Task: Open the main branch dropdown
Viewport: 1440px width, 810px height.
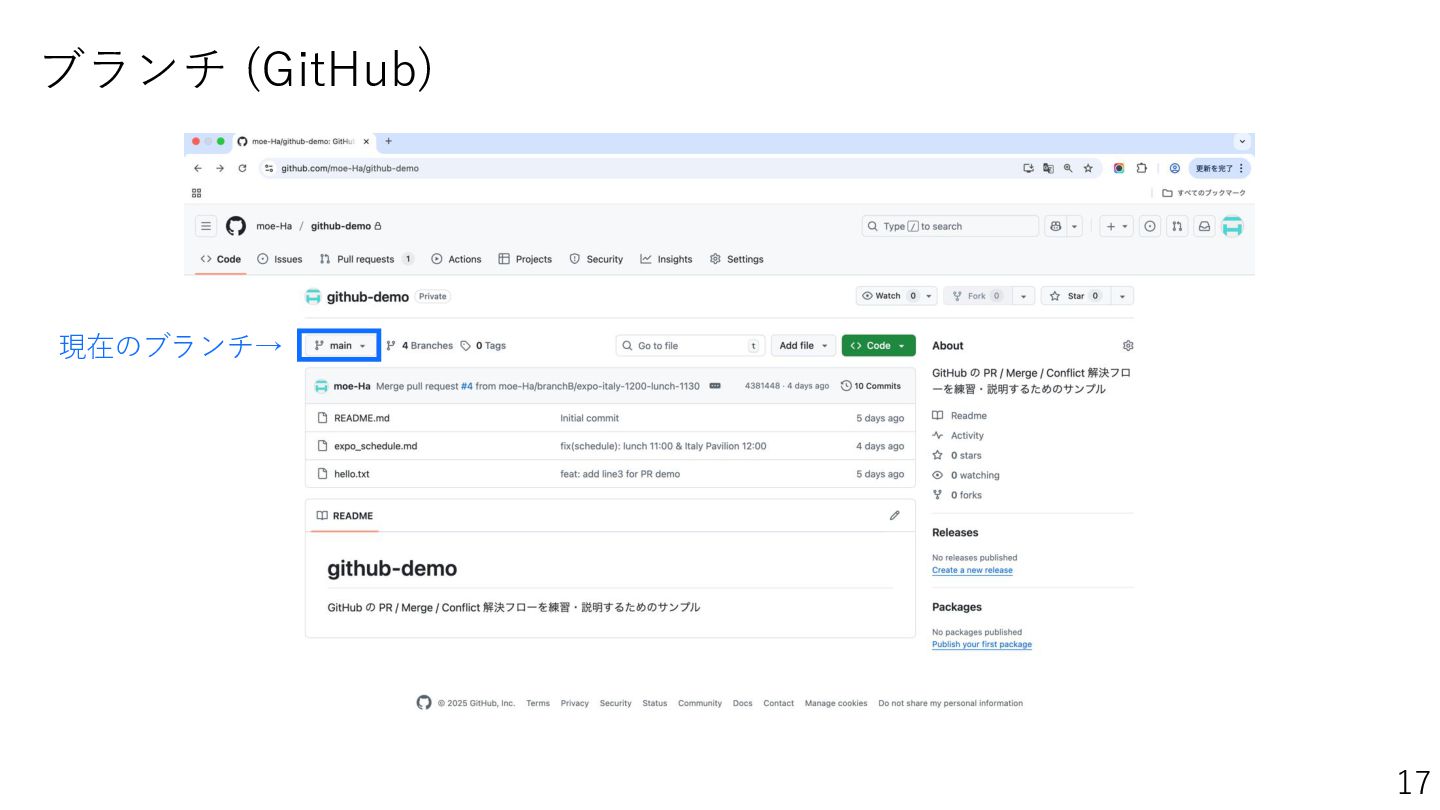Action: [x=341, y=346]
